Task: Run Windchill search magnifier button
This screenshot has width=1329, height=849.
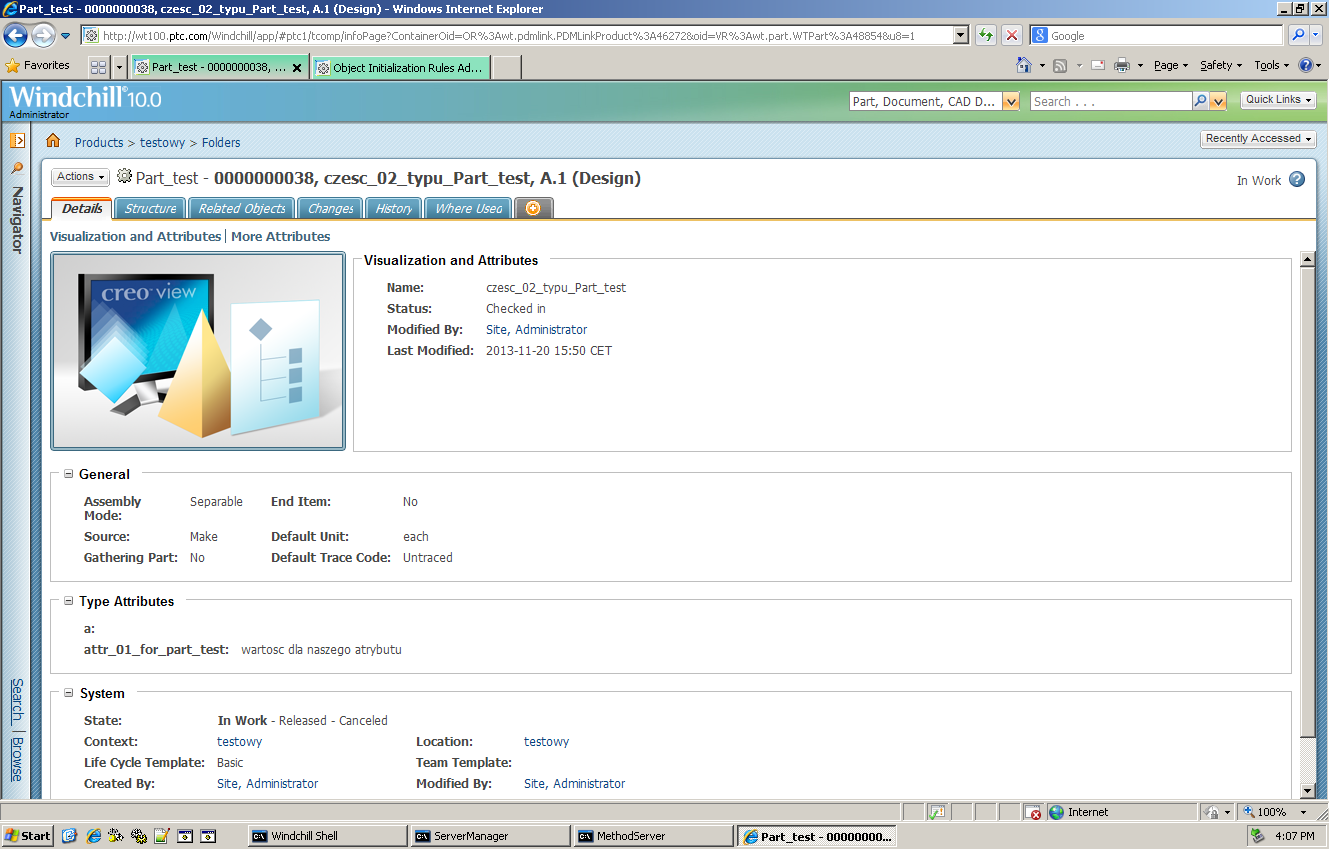Action: (x=1200, y=101)
